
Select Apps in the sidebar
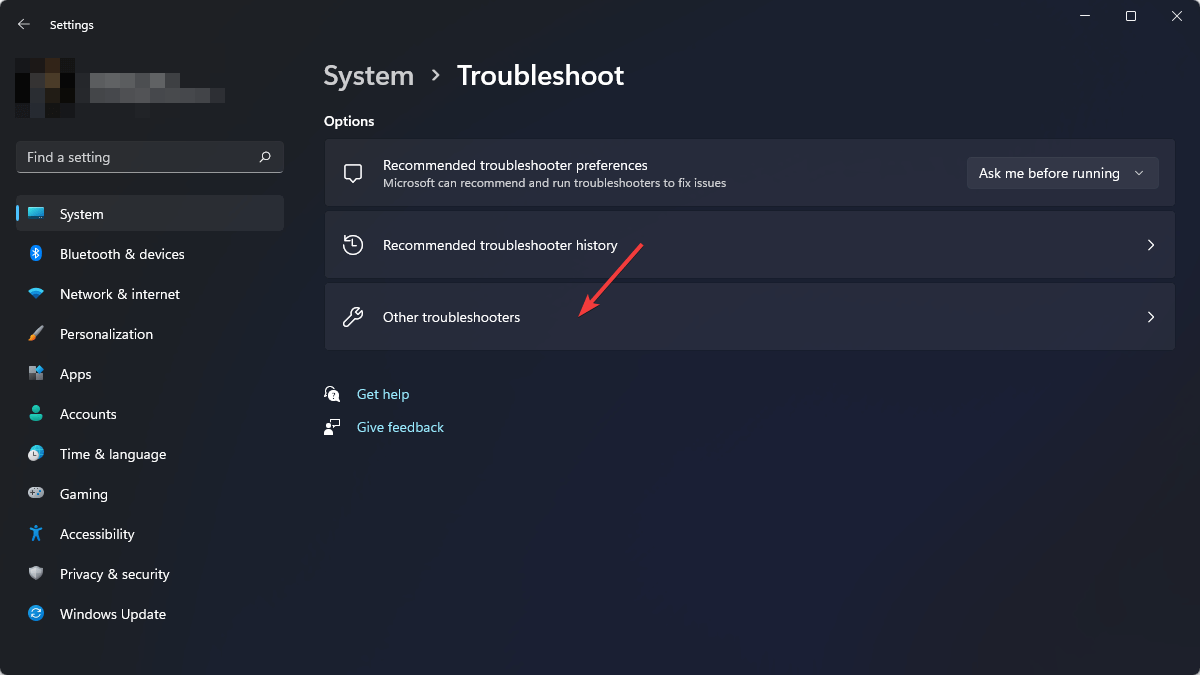coord(76,374)
